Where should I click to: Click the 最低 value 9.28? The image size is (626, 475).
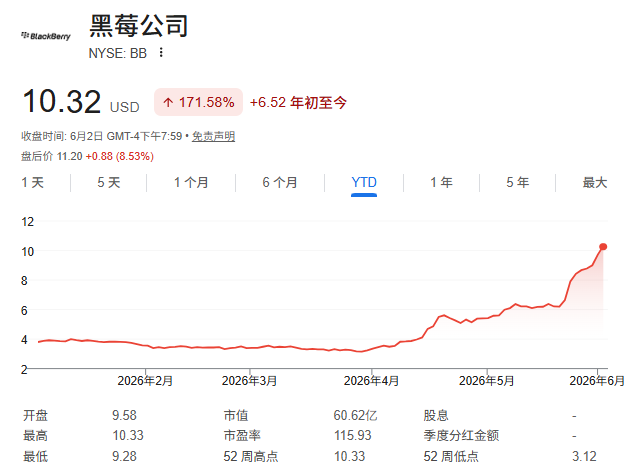coord(124,456)
